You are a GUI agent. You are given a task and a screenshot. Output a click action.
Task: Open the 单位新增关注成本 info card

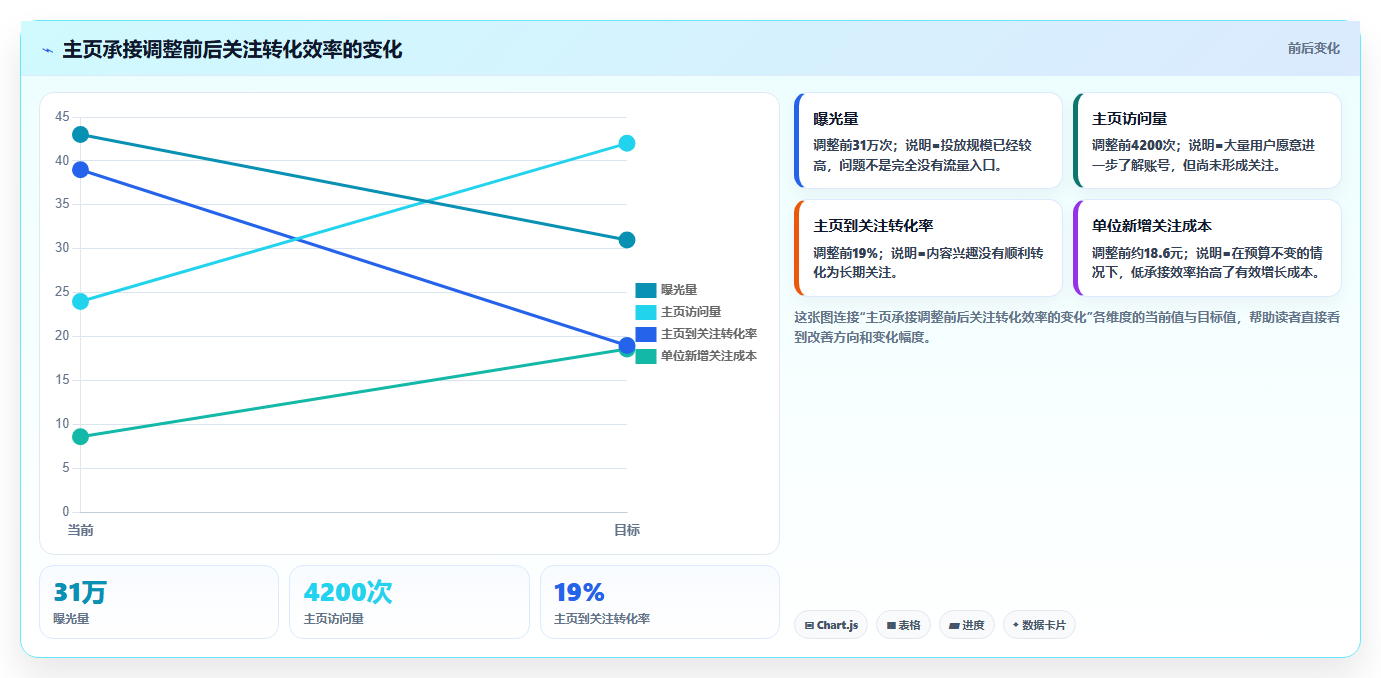click(x=1207, y=248)
